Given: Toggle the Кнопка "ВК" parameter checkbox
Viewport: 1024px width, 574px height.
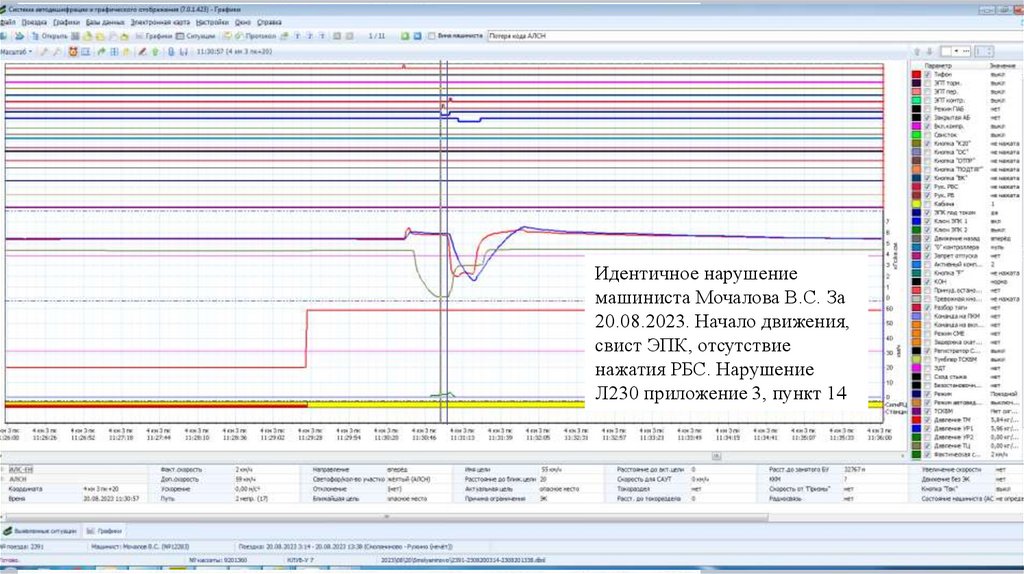Looking at the screenshot, I should (927, 178).
